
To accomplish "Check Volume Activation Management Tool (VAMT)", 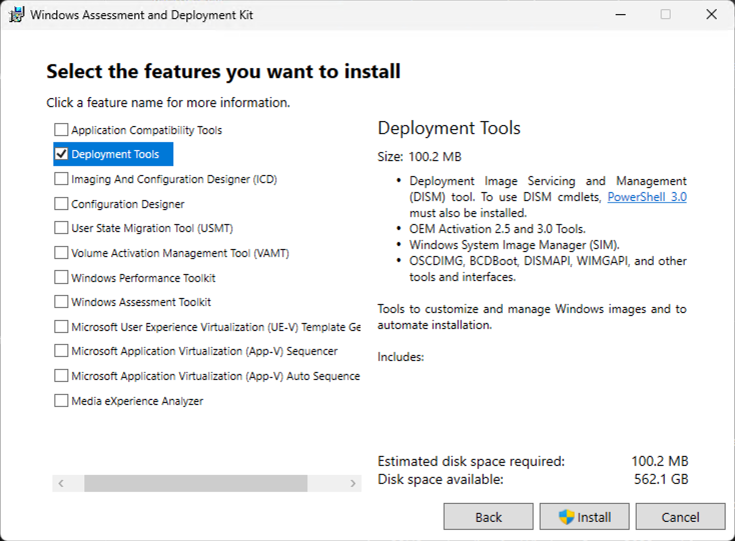I will [61, 253].
